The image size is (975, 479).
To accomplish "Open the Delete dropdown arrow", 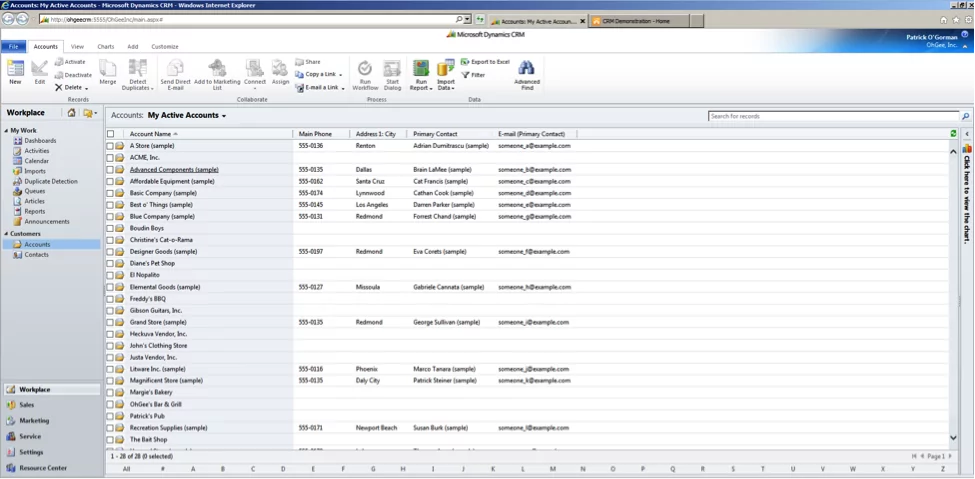I will click(86, 88).
